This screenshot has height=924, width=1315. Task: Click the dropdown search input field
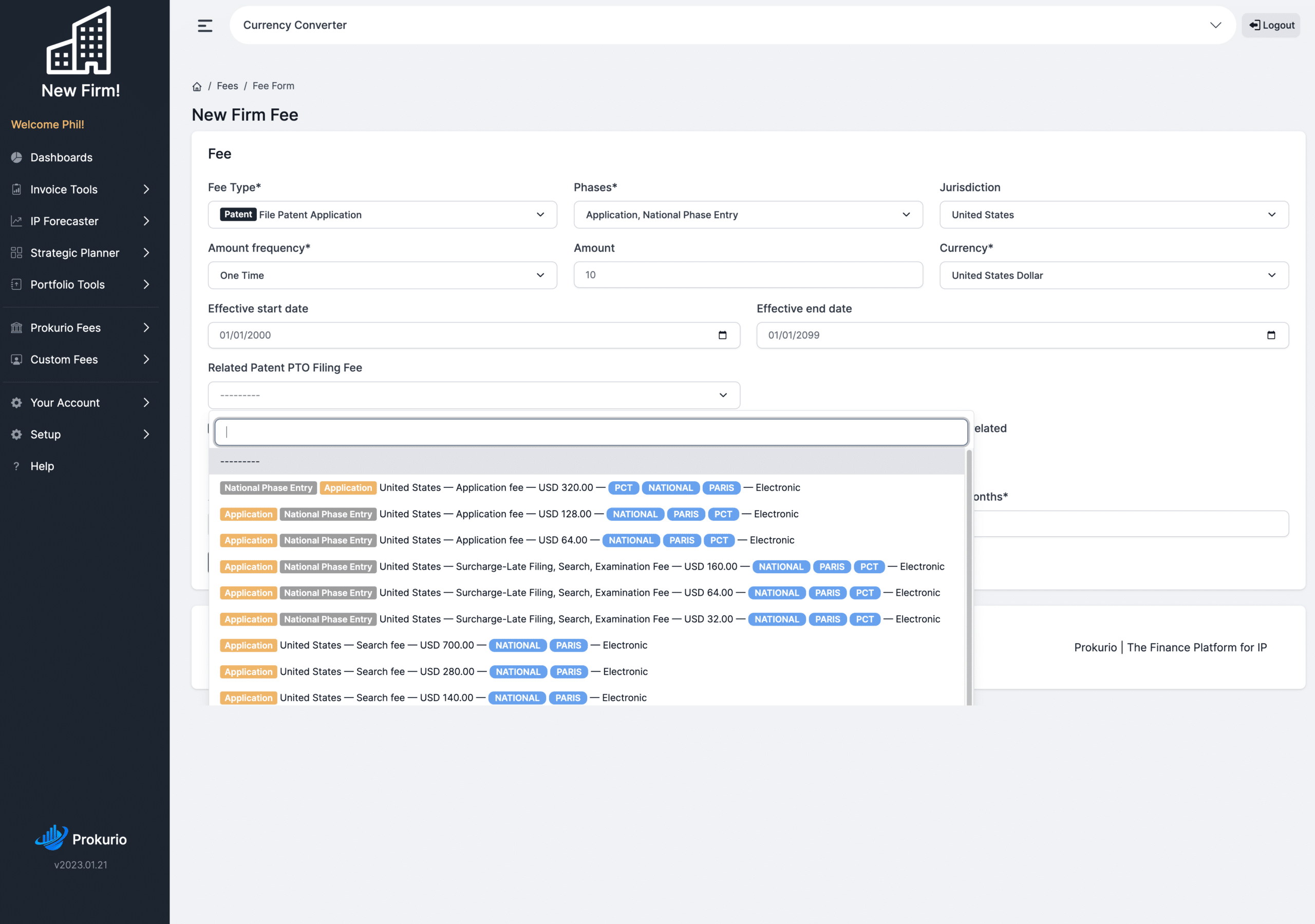click(x=591, y=432)
